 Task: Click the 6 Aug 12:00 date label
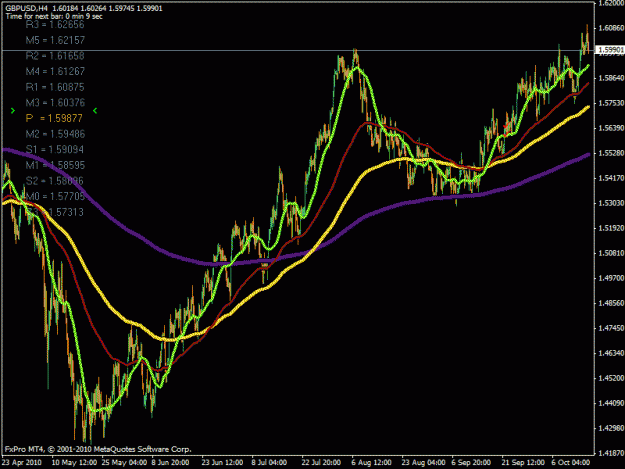(x=371, y=463)
